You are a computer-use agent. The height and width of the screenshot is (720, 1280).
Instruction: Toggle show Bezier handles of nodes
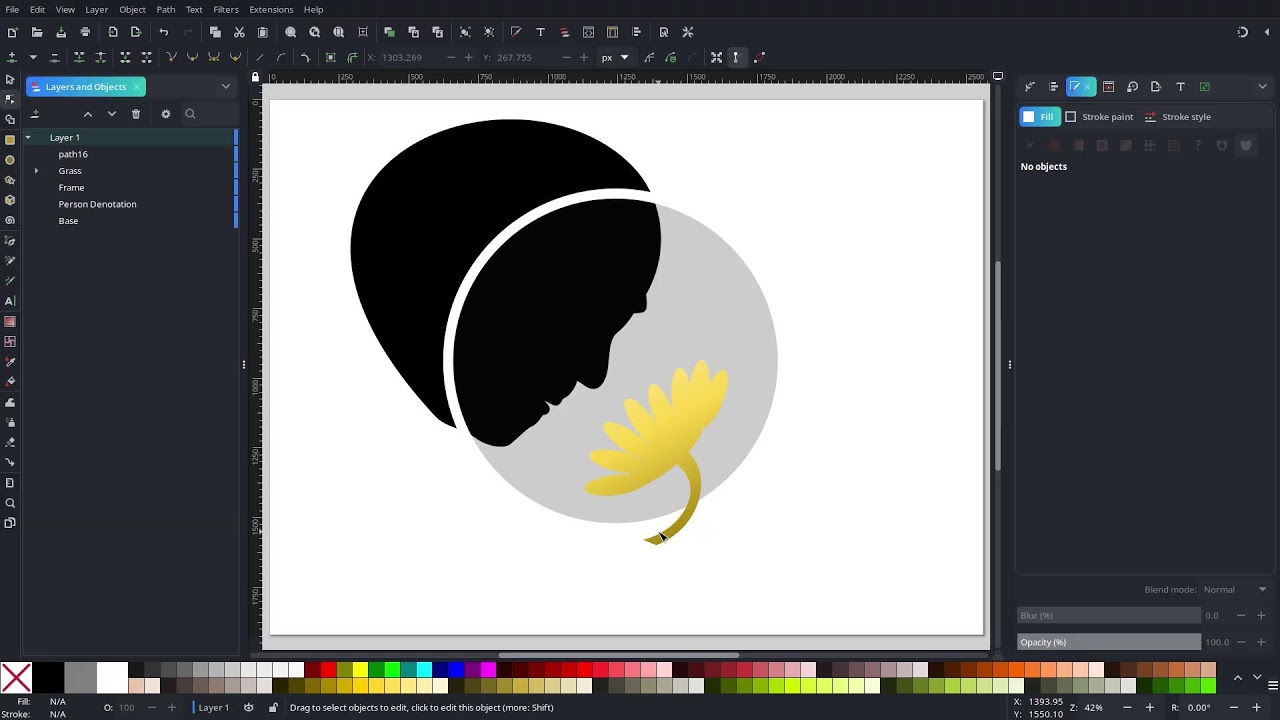pyautogui.click(x=735, y=57)
